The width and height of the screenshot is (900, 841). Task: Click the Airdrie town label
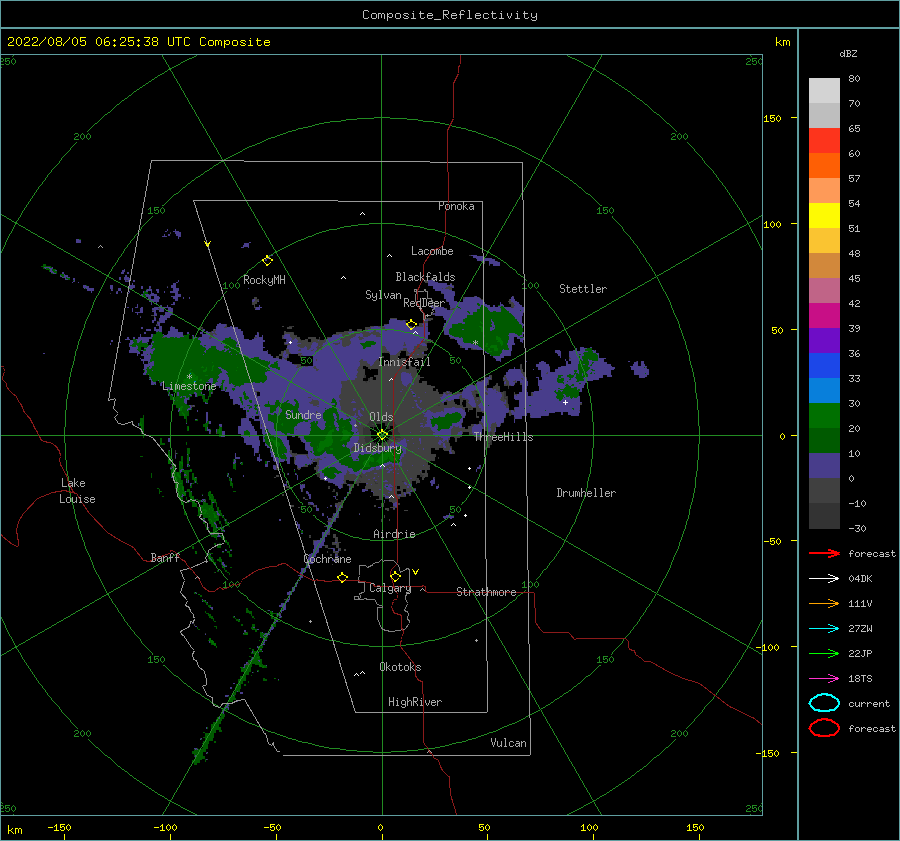(394, 534)
